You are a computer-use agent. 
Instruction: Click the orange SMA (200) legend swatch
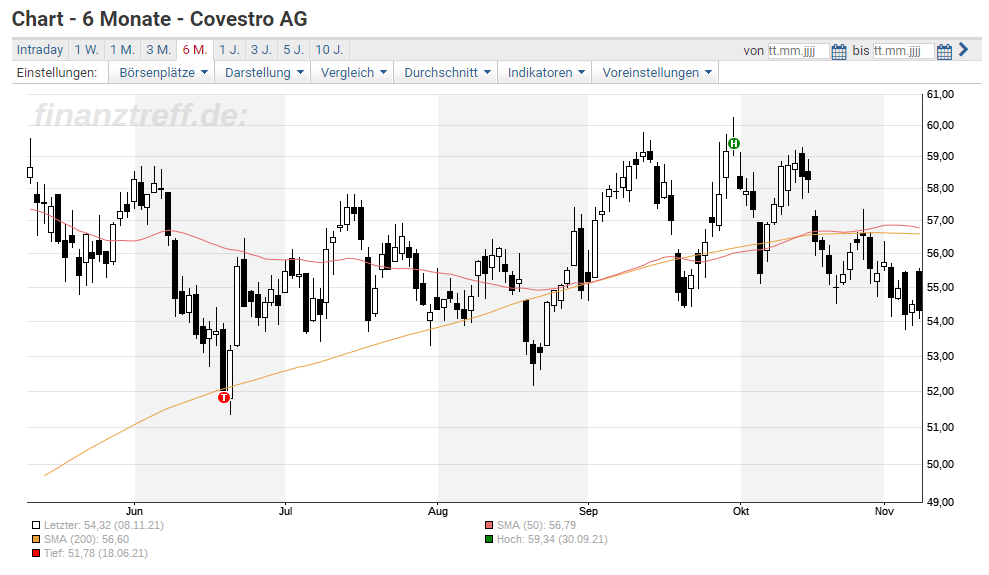click(x=36, y=539)
